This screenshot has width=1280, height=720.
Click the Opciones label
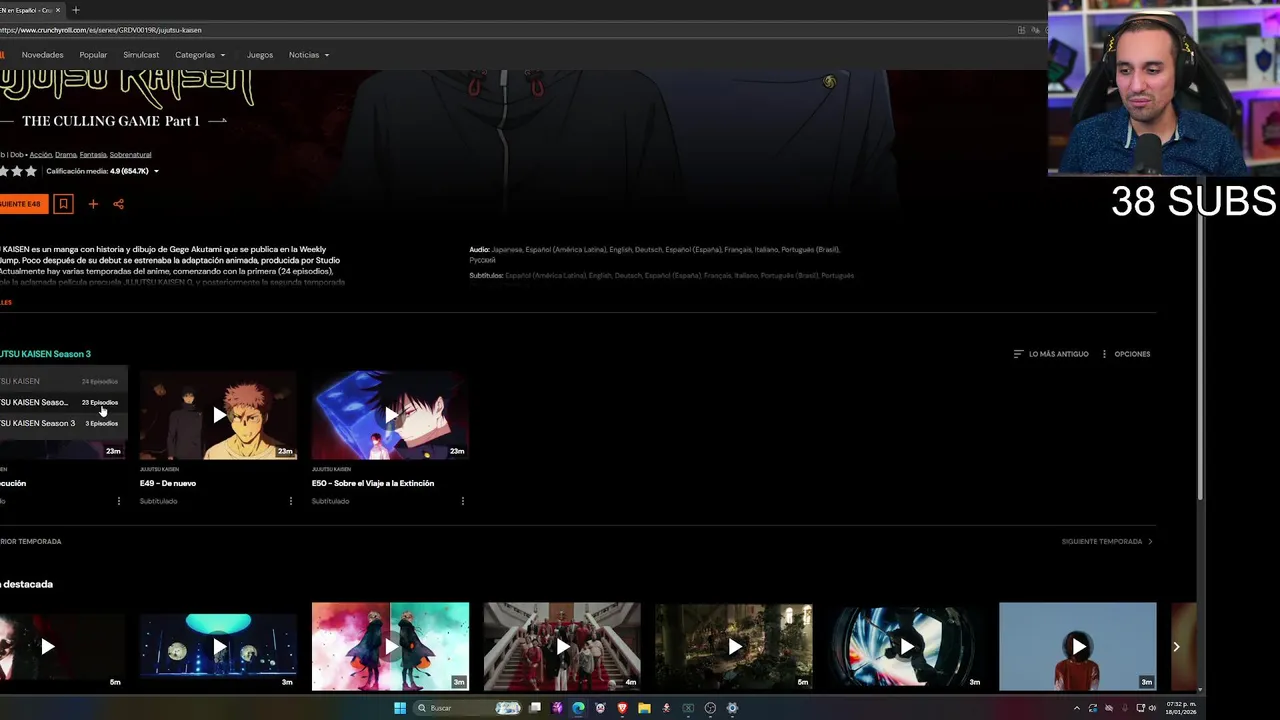[1132, 354]
